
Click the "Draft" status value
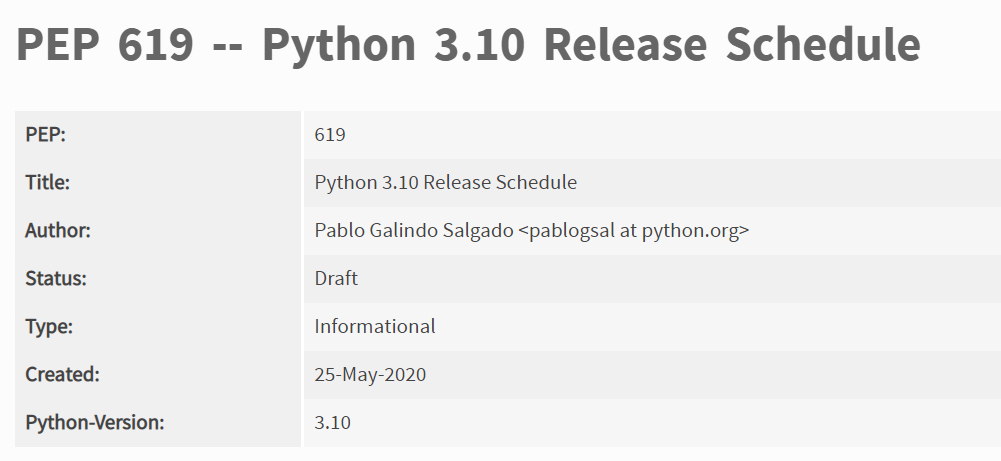[336, 279]
